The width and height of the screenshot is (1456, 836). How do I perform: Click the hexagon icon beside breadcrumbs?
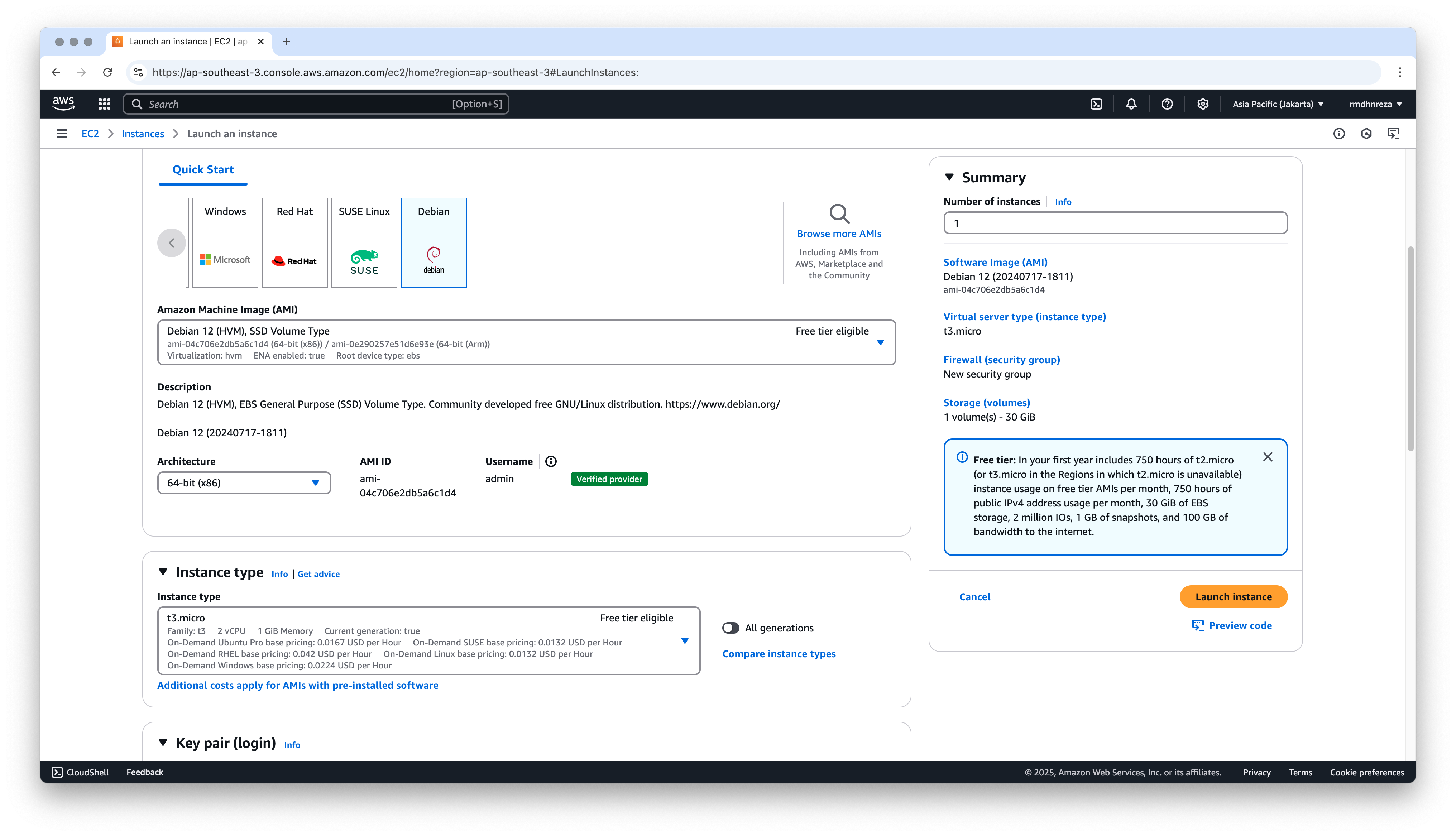pyautogui.click(x=1366, y=134)
